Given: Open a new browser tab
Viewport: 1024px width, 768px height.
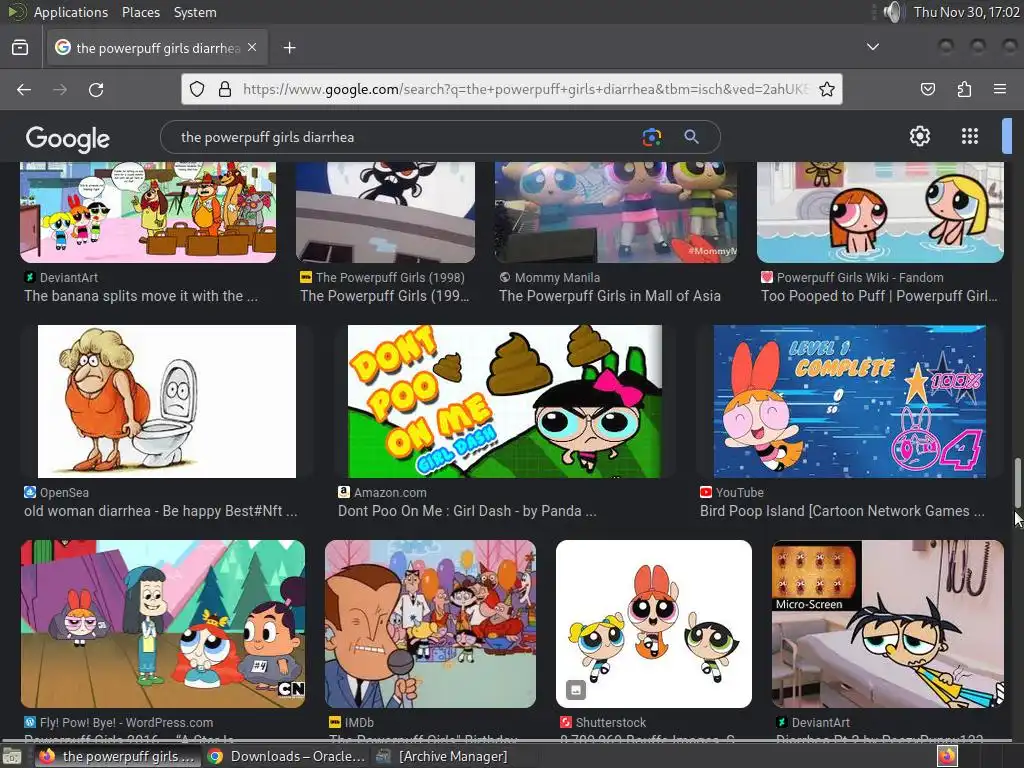Looking at the screenshot, I should (289, 48).
